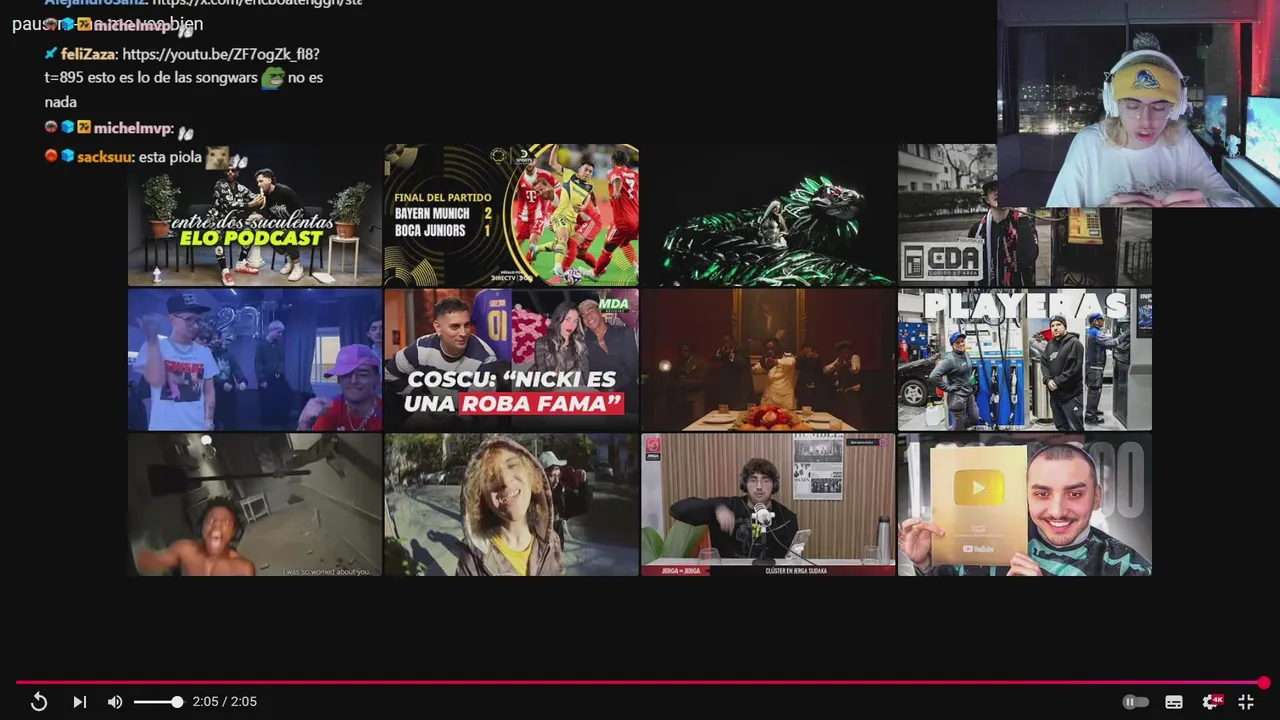1280x720 pixels.
Task: Open the ELO Podcast suggested video
Action: (255, 215)
